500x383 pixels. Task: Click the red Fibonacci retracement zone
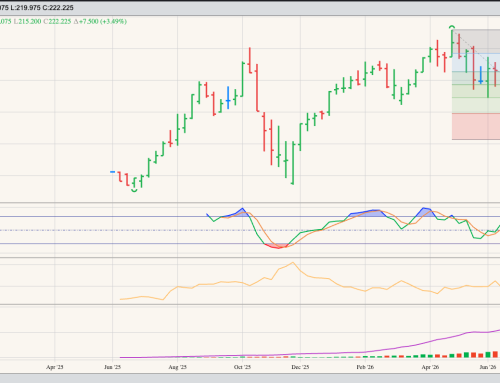(x=476, y=126)
